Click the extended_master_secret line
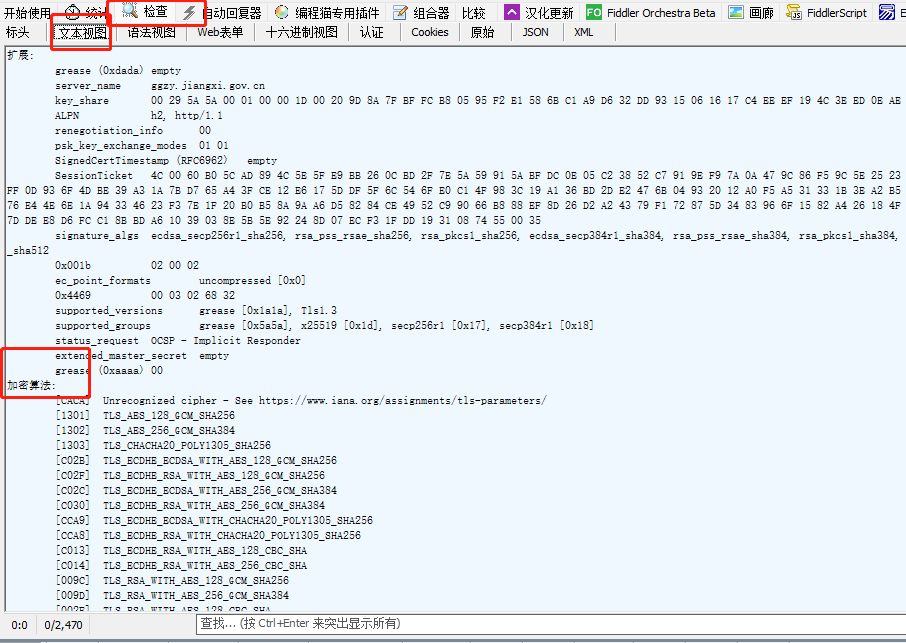The height and width of the screenshot is (643, 906). [142, 356]
